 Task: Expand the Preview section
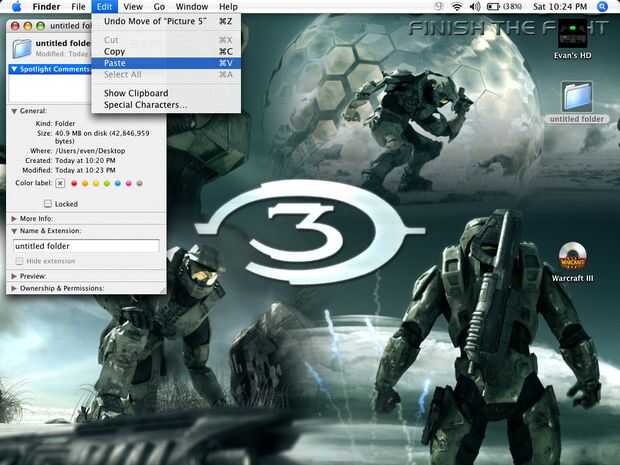(14, 276)
